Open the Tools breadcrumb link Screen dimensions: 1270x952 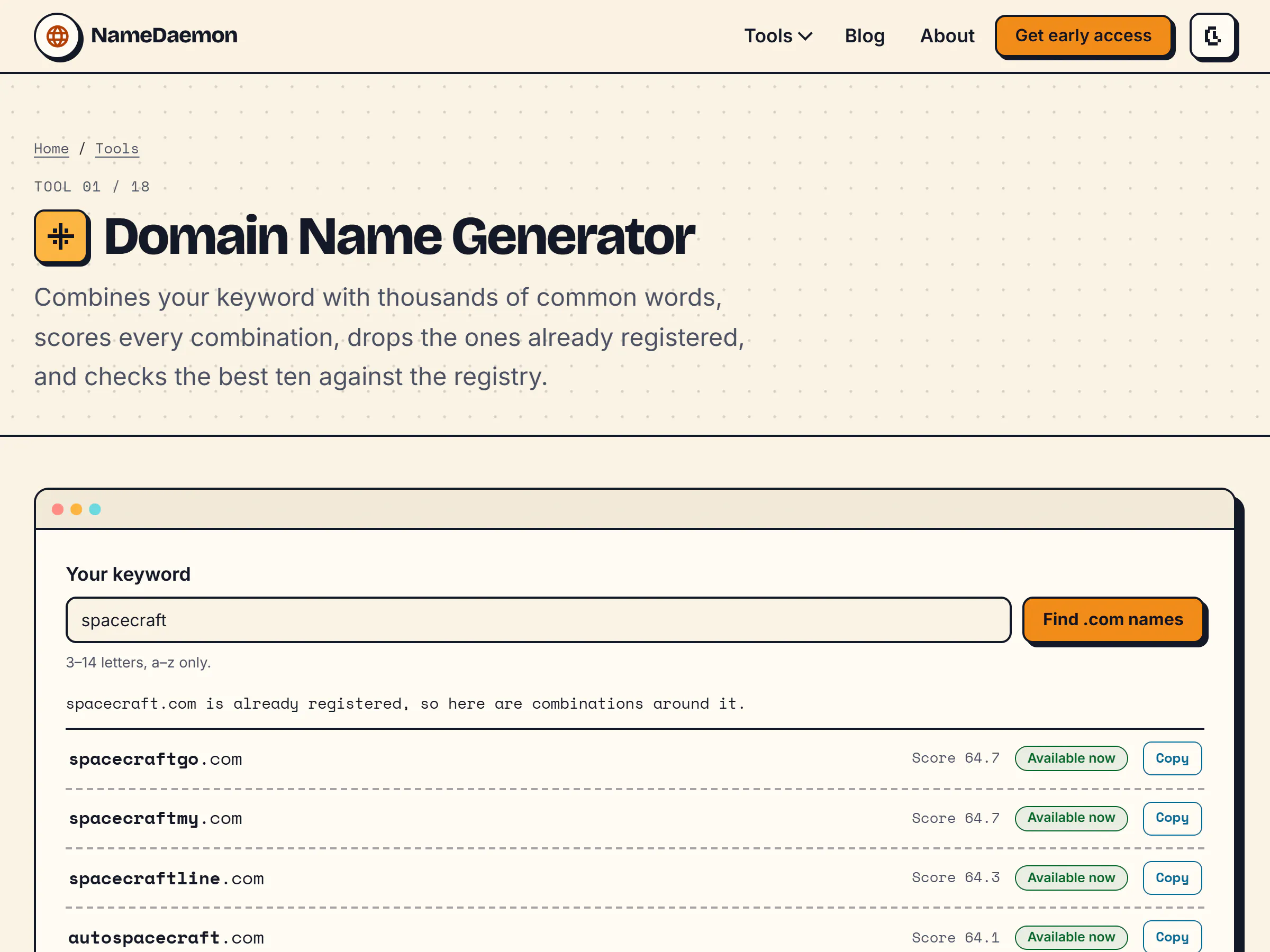pos(116,149)
